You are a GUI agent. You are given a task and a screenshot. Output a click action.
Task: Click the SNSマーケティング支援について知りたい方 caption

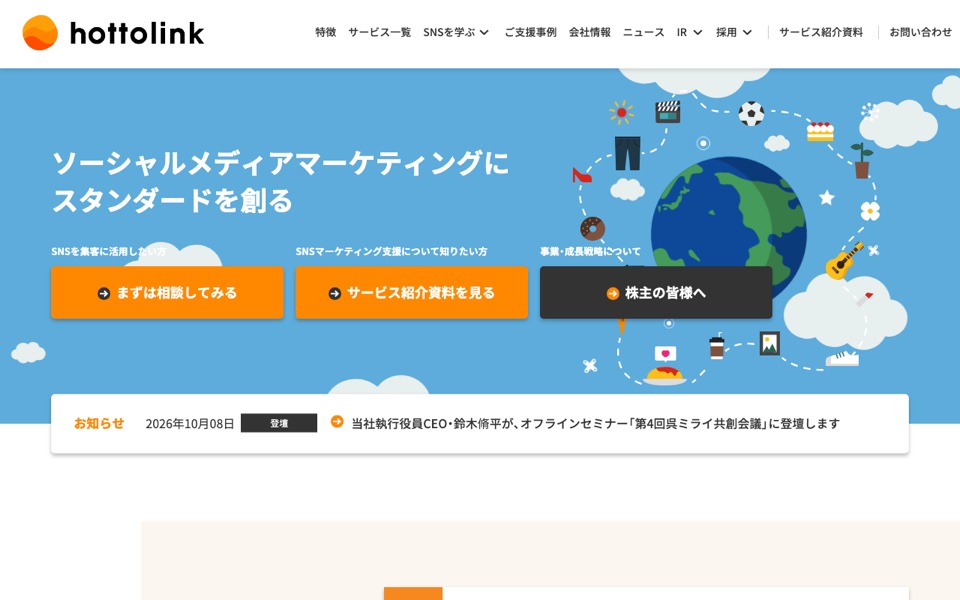tap(391, 251)
